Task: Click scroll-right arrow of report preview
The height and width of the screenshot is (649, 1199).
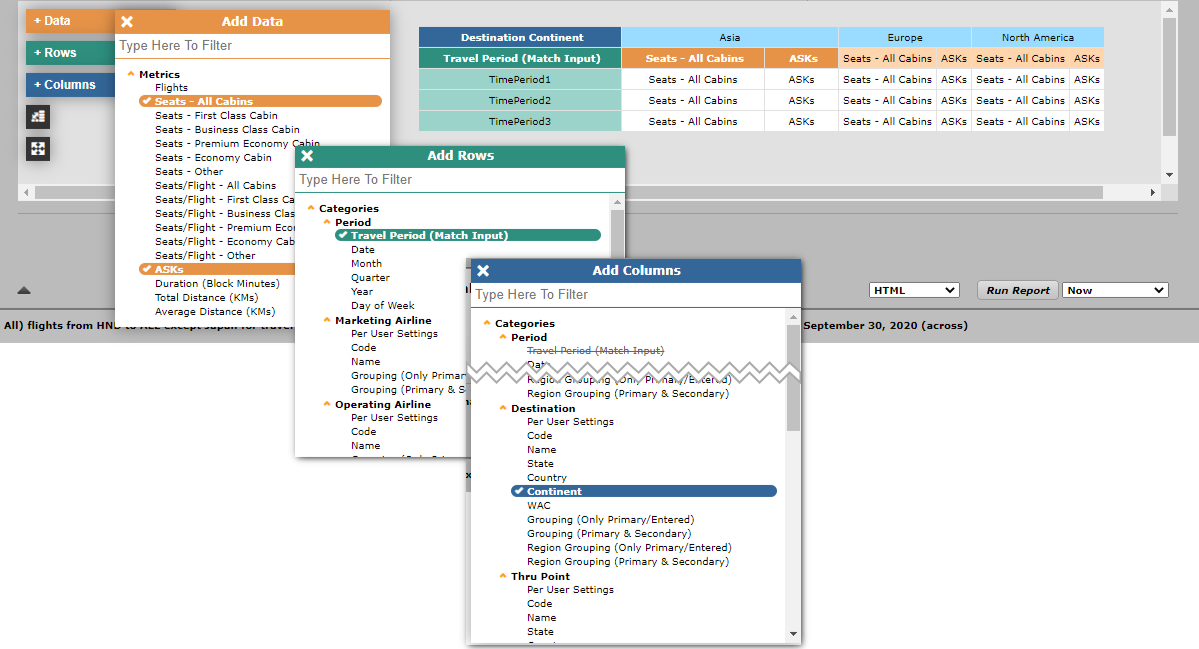Action: (1152, 193)
